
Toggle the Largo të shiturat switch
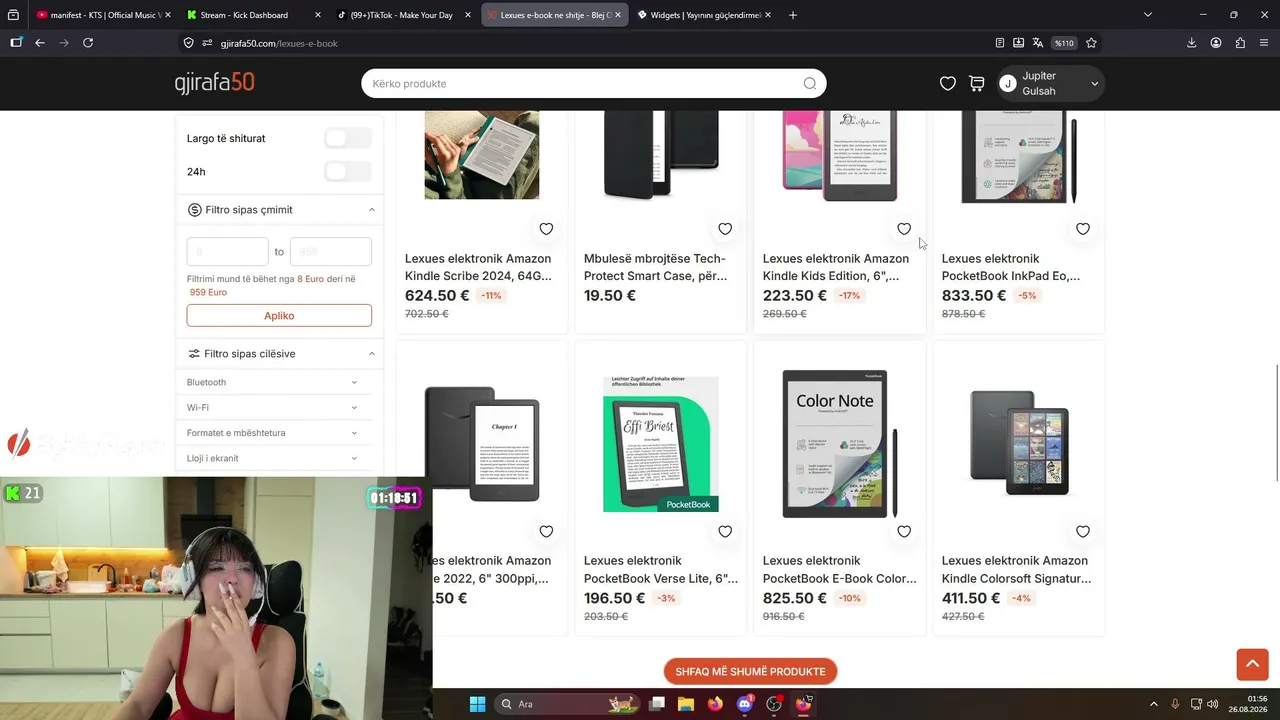(348, 138)
